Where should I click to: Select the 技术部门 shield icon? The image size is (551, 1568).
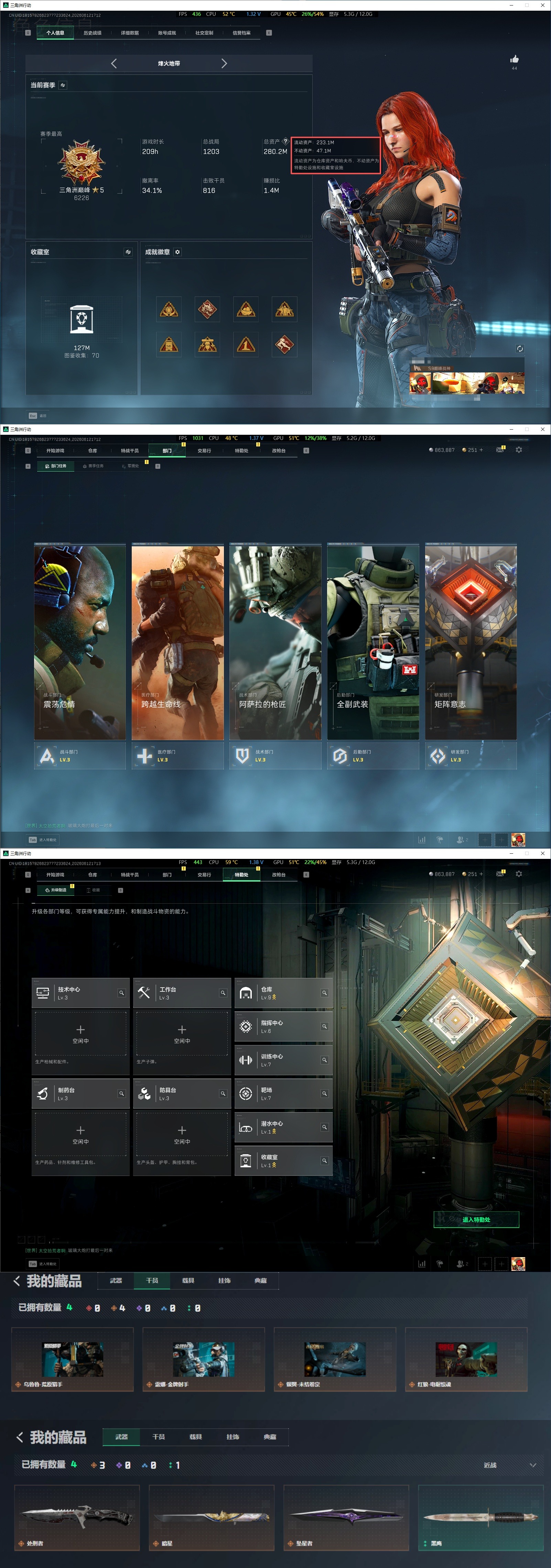pos(243,756)
